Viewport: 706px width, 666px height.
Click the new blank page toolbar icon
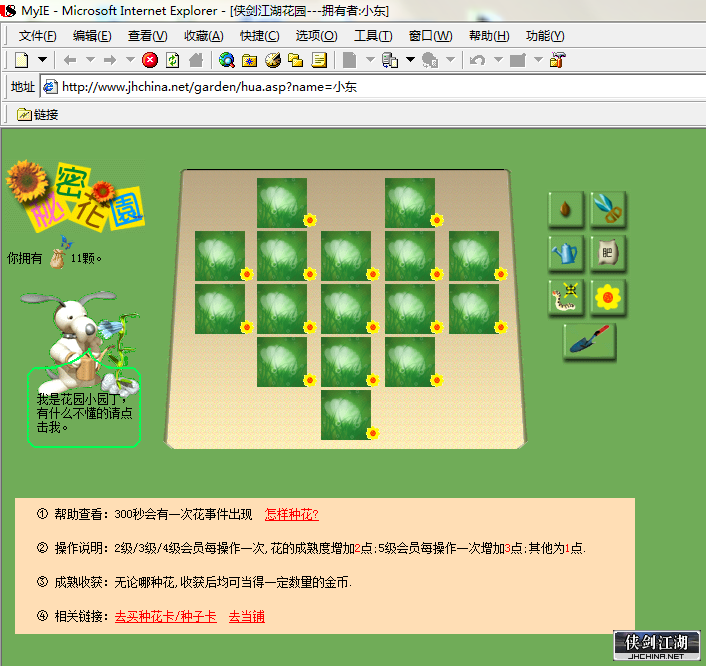(x=22, y=60)
